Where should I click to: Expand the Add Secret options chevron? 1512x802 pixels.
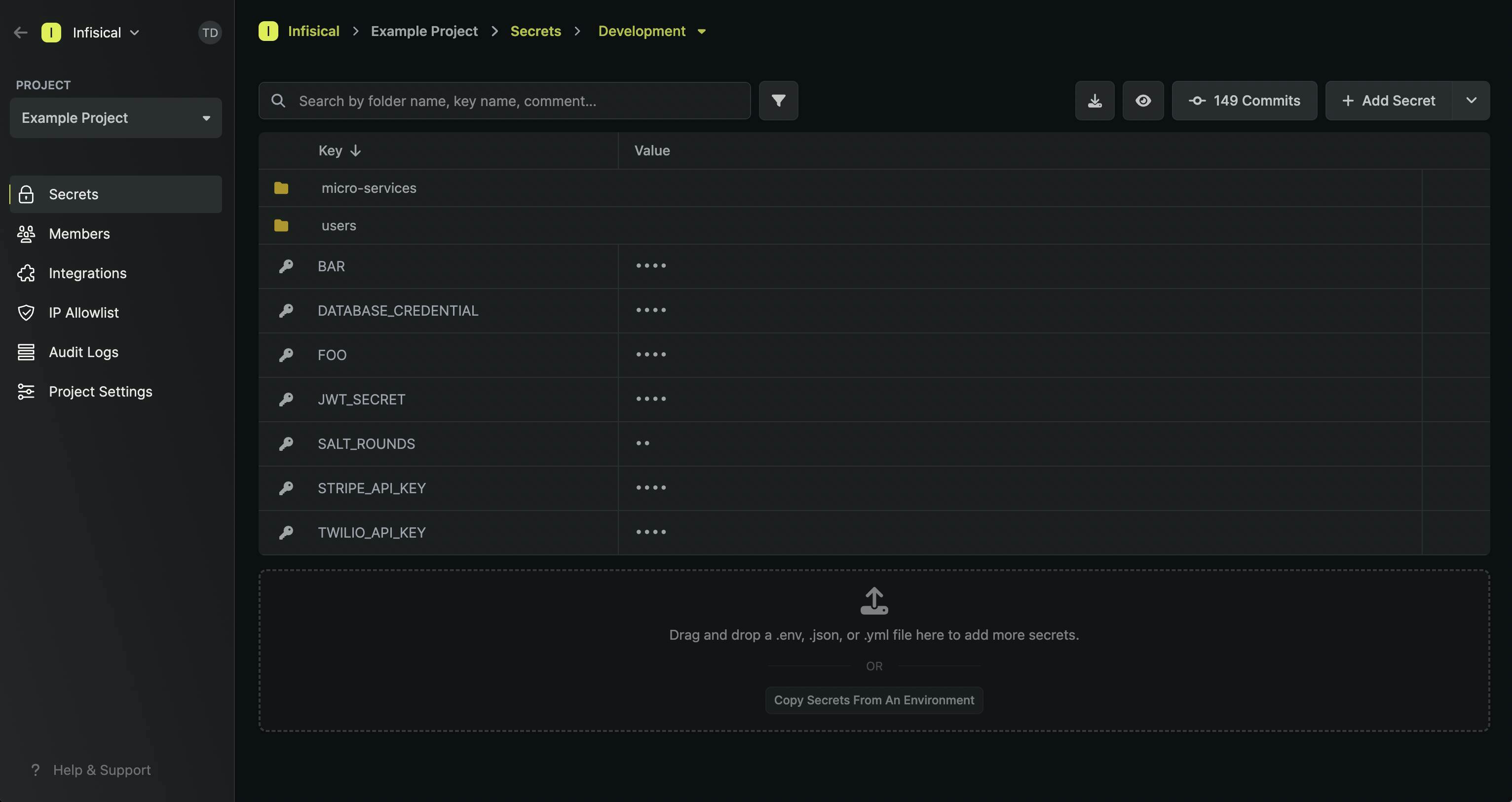[x=1471, y=101]
